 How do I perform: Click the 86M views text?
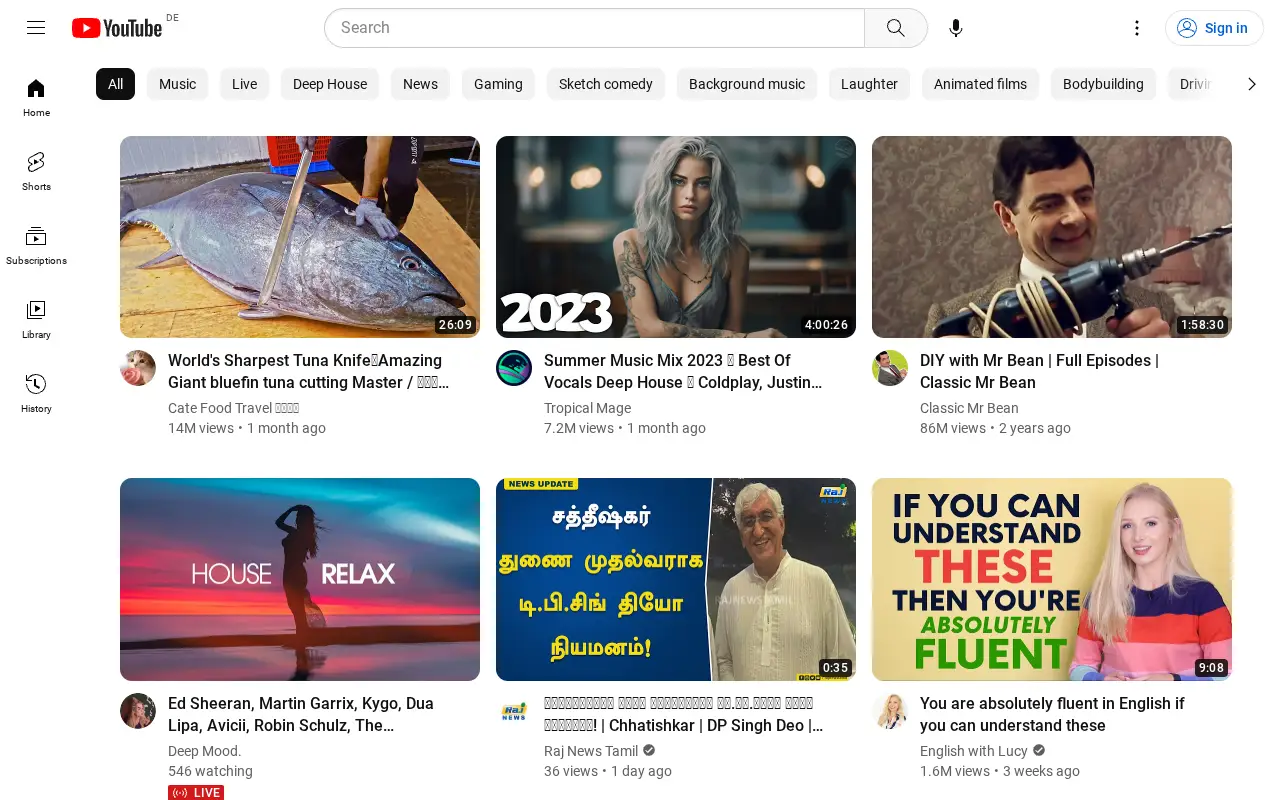[x=953, y=428]
